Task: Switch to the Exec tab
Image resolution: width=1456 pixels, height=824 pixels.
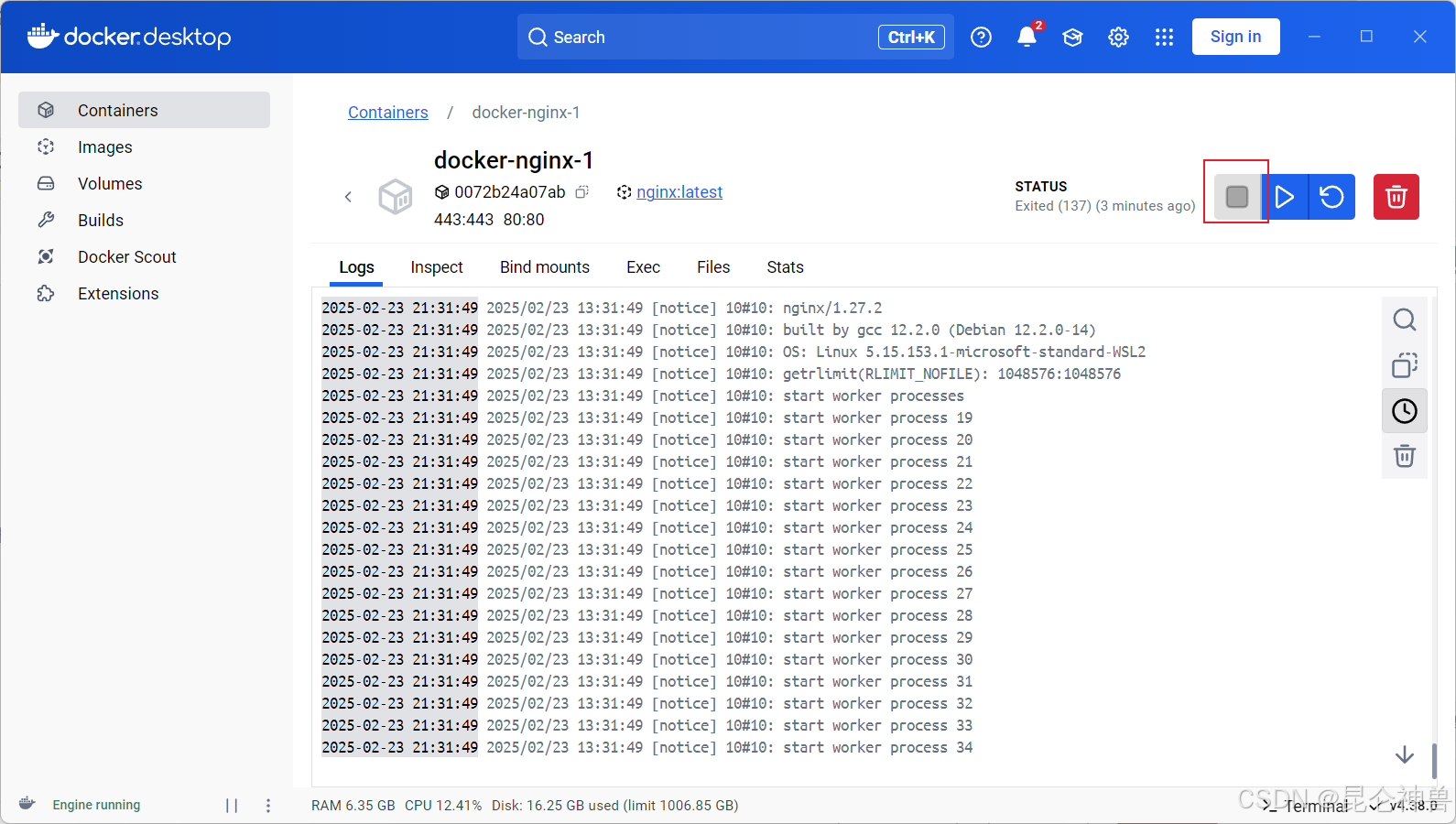Action: (x=643, y=267)
